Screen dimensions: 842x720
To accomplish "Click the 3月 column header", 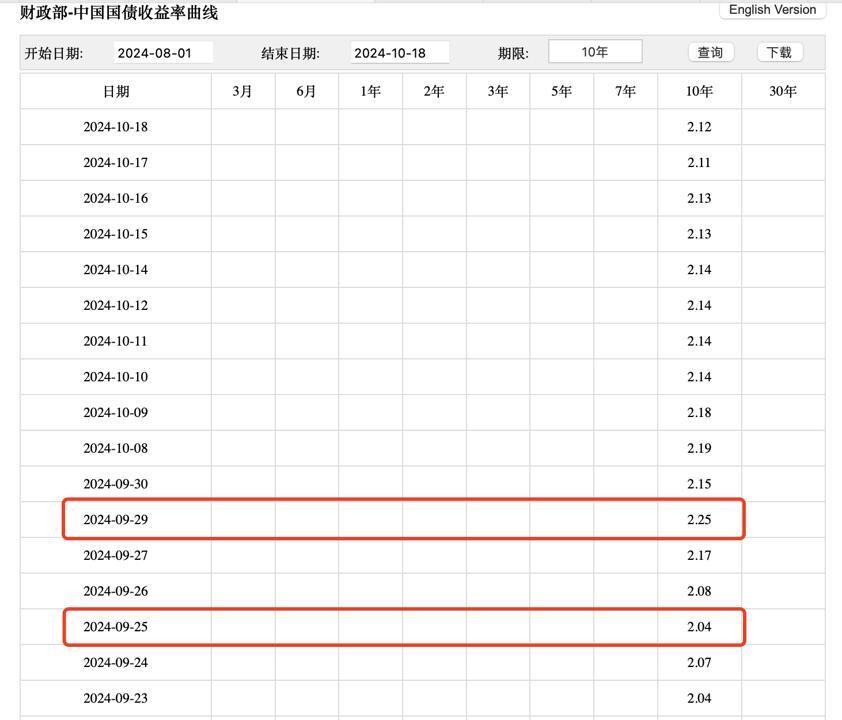I will [243, 91].
